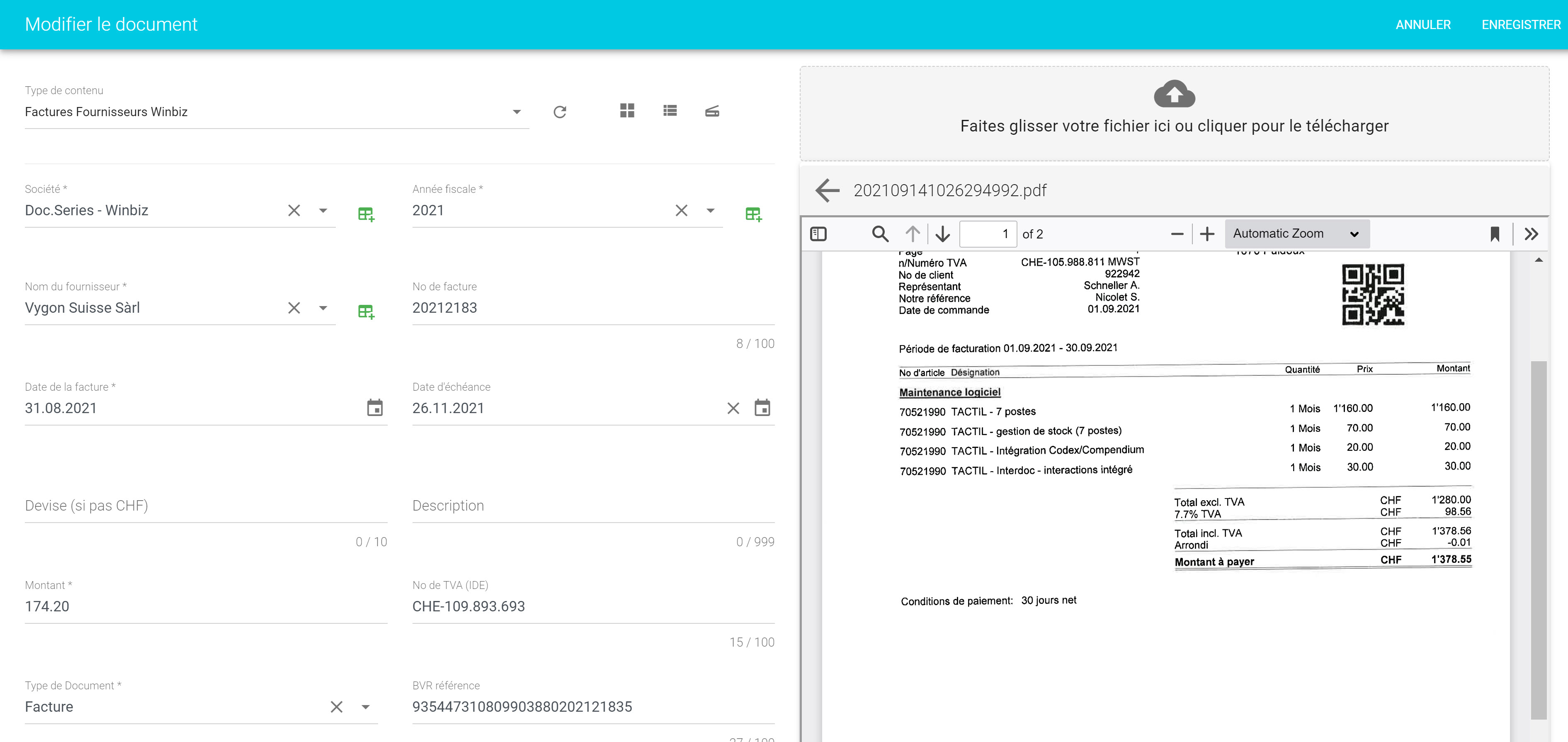
Task: Expand the Société dropdown arrow
Action: (323, 211)
